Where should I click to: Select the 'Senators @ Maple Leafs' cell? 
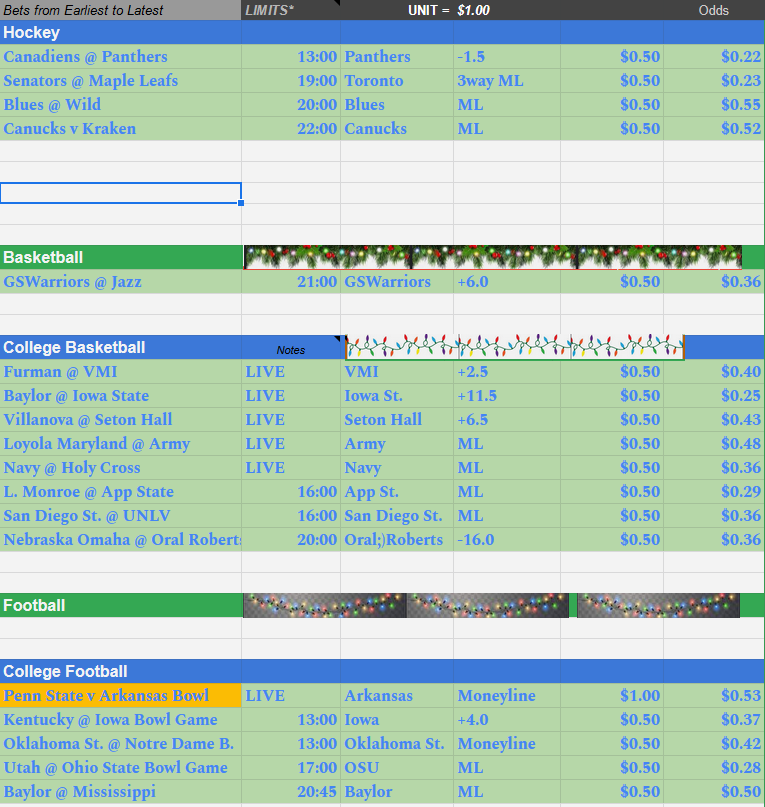120,81
